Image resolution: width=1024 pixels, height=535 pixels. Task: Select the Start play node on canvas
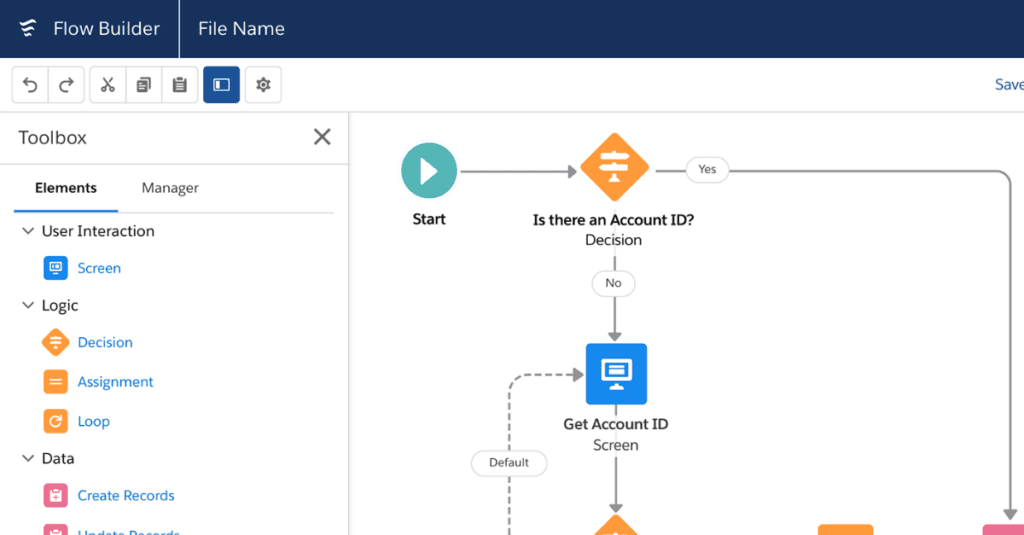pyautogui.click(x=429, y=170)
